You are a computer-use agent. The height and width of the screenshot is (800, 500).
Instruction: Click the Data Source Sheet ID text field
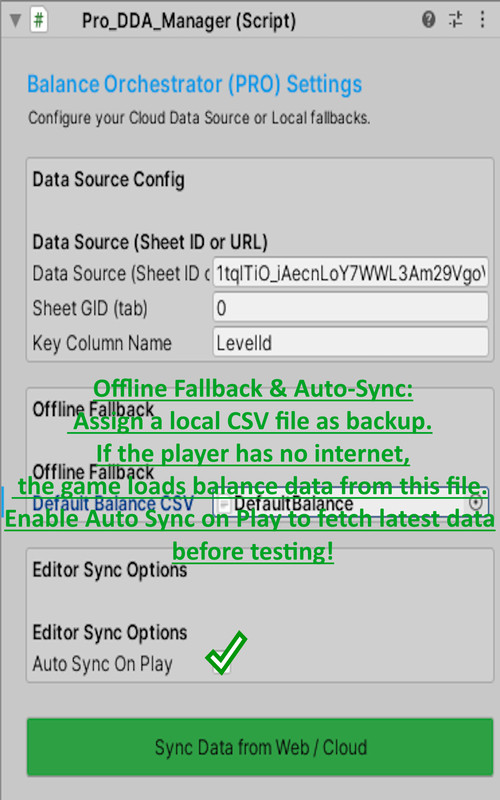point(351,273)
